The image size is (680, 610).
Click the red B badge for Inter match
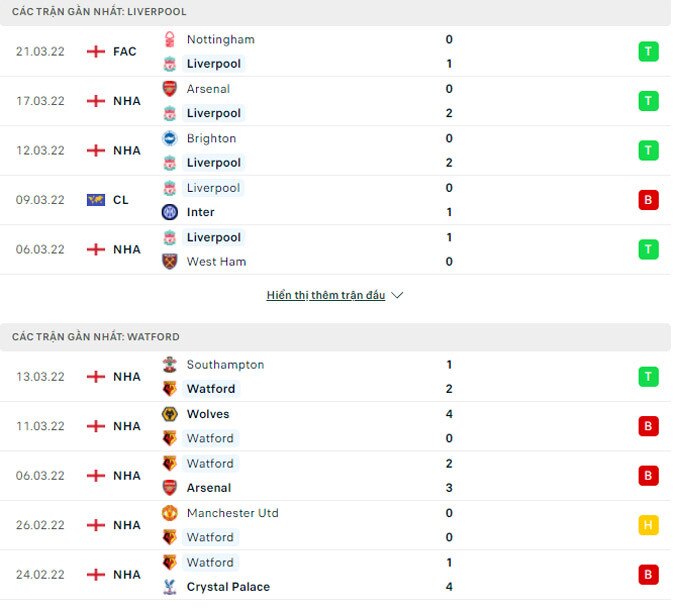click(649, 200)
